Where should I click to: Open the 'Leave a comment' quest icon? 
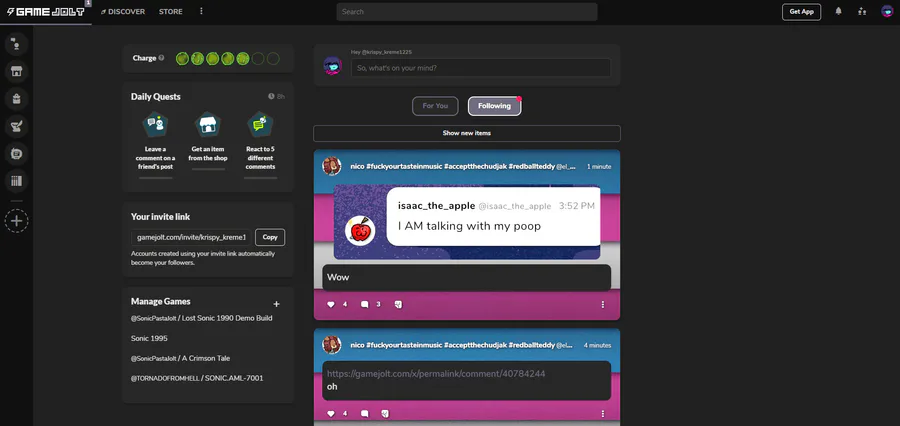click(155, 124)
